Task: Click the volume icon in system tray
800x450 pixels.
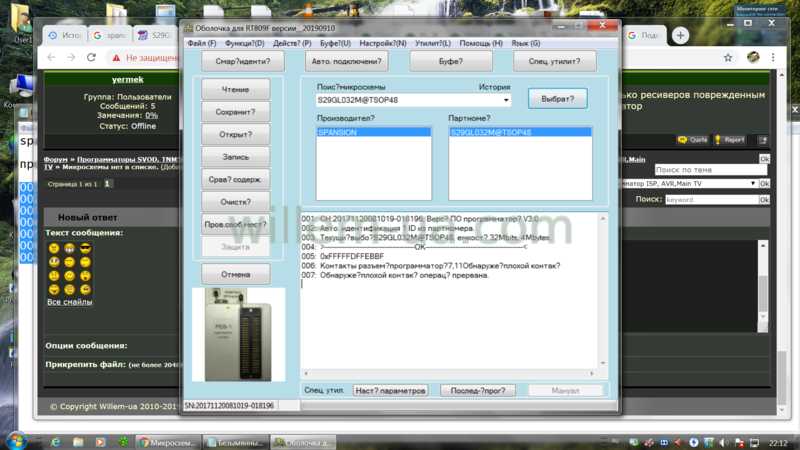Action: tap(723, 442)
